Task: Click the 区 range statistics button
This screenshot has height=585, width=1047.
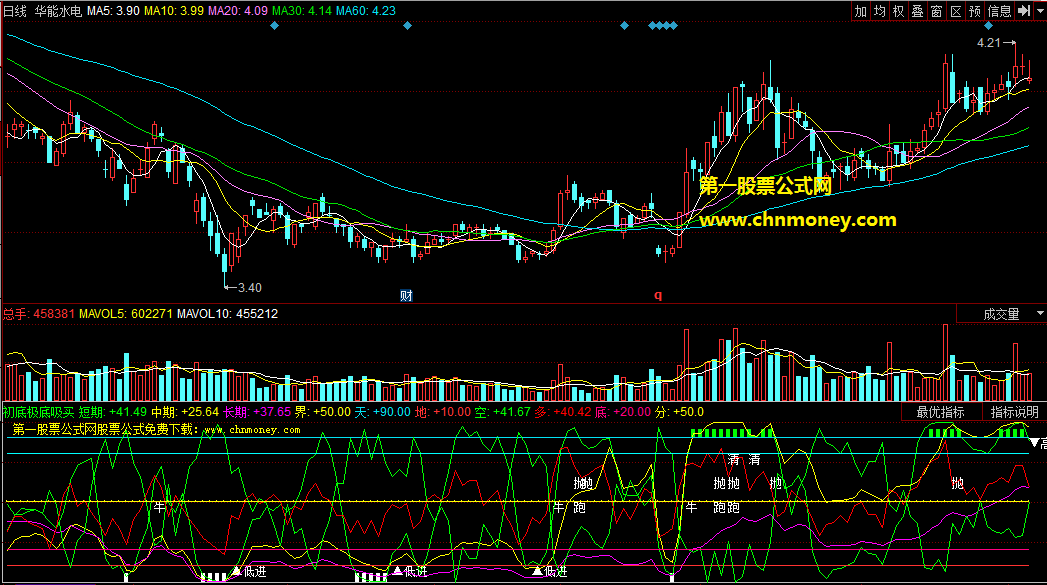Action: click(x=956, y=11)
